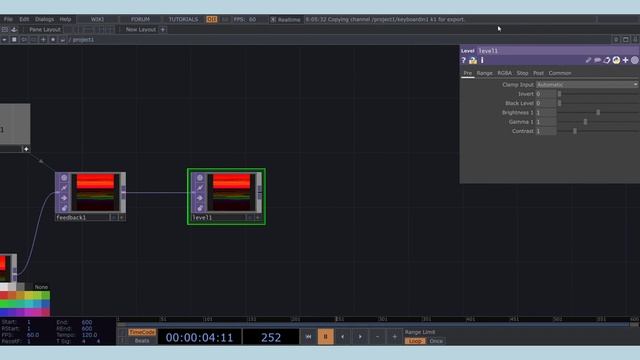Screen dimensions: 640x360
Task: Open the TUTORIALS link
Action: coord(183,19)
